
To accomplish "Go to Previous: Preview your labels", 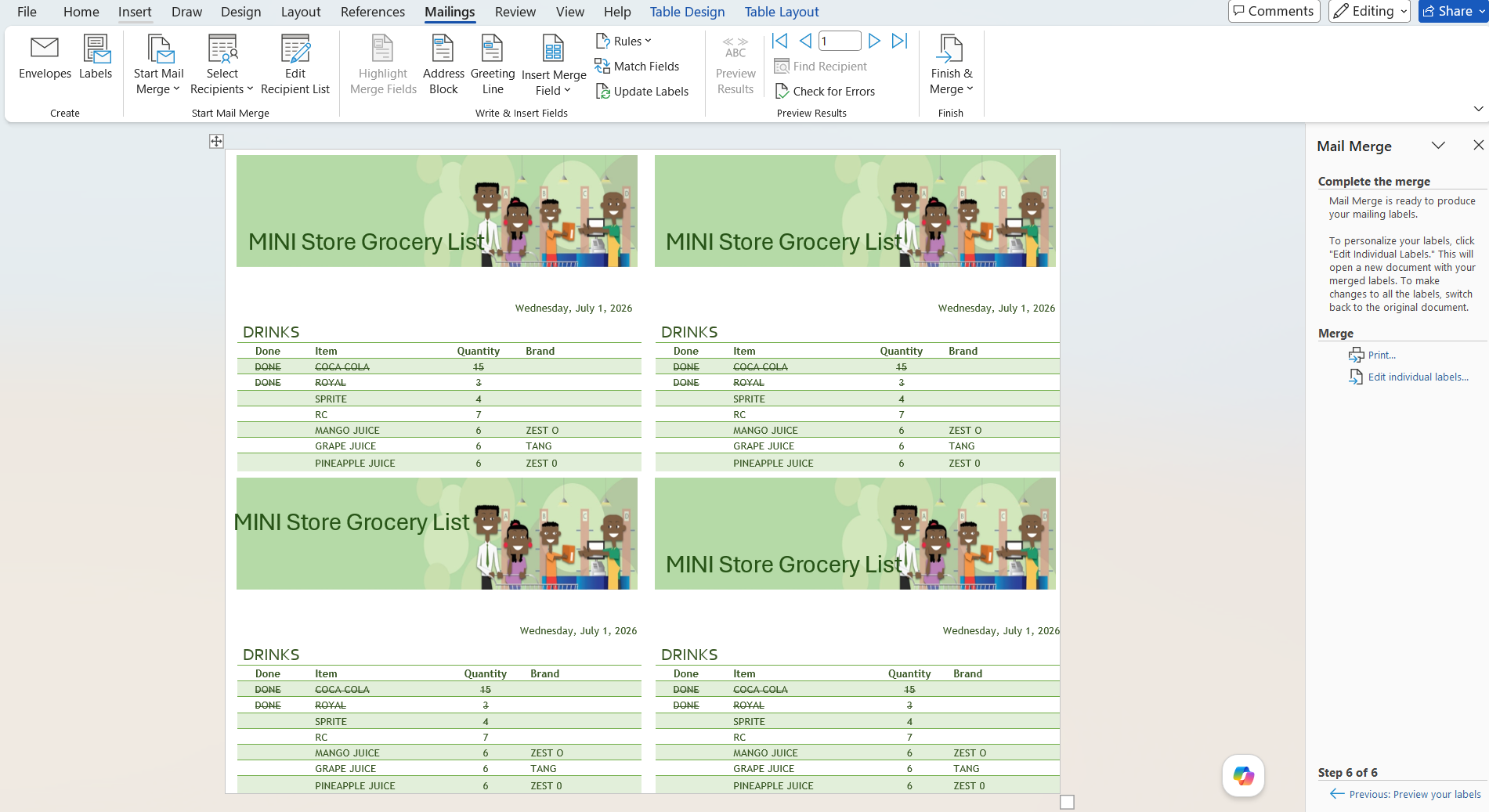I will click(1405, 794).
